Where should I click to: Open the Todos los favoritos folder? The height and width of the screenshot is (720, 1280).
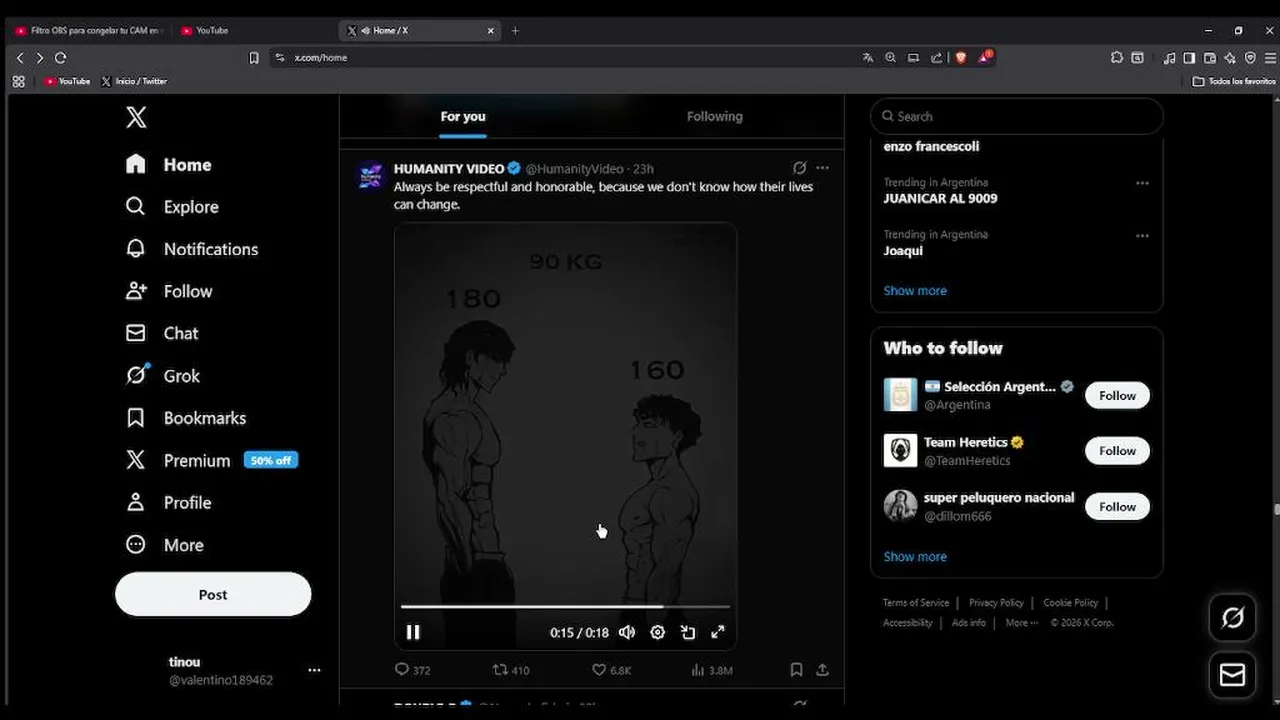click(1234, 81)
